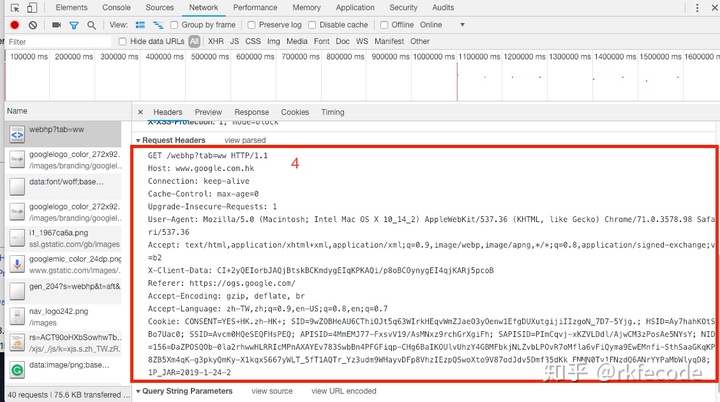Image resolution: width=720 pixels, height=402 pixels.
Task: Filter requests by Doc type
Action: tap(342, 41)
